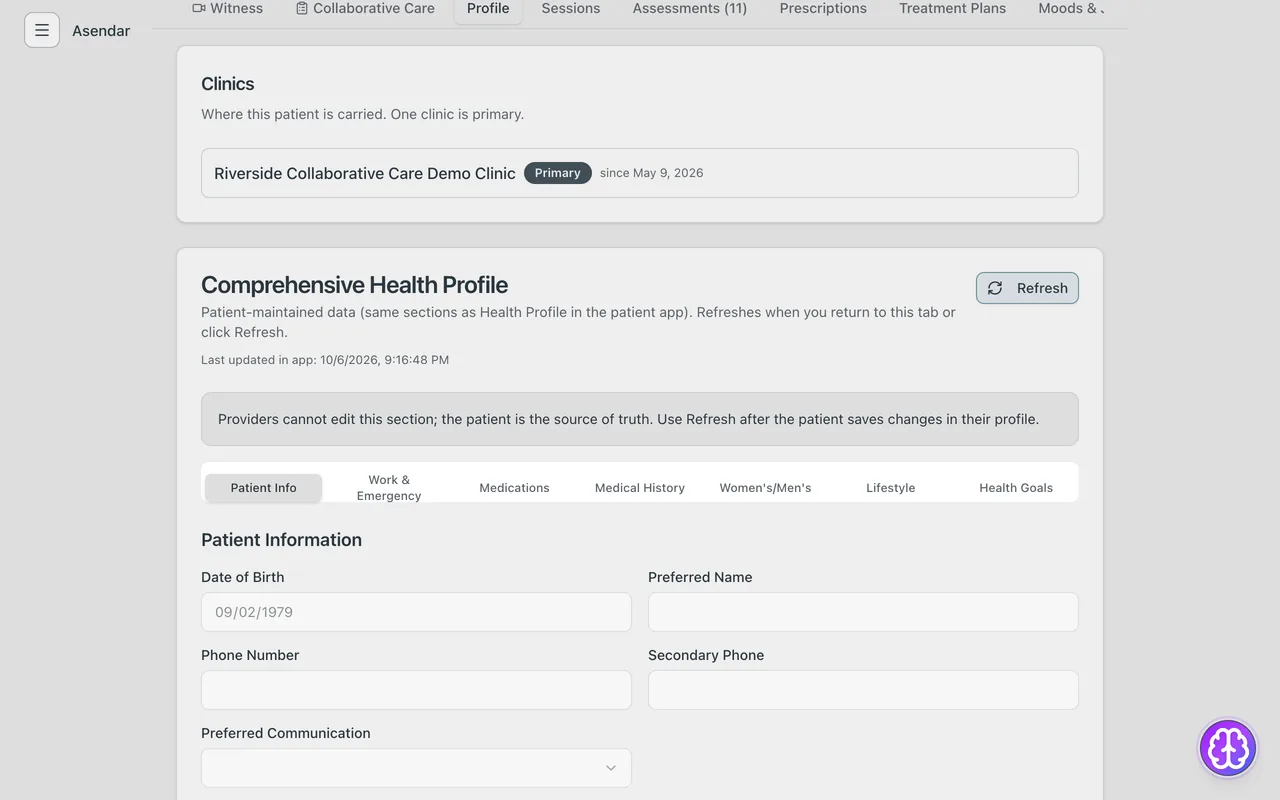Viewport: 1280px width, 800px height.
Task: Select the Profile tab
Action: pyautogui.click(x=488, y=8)
